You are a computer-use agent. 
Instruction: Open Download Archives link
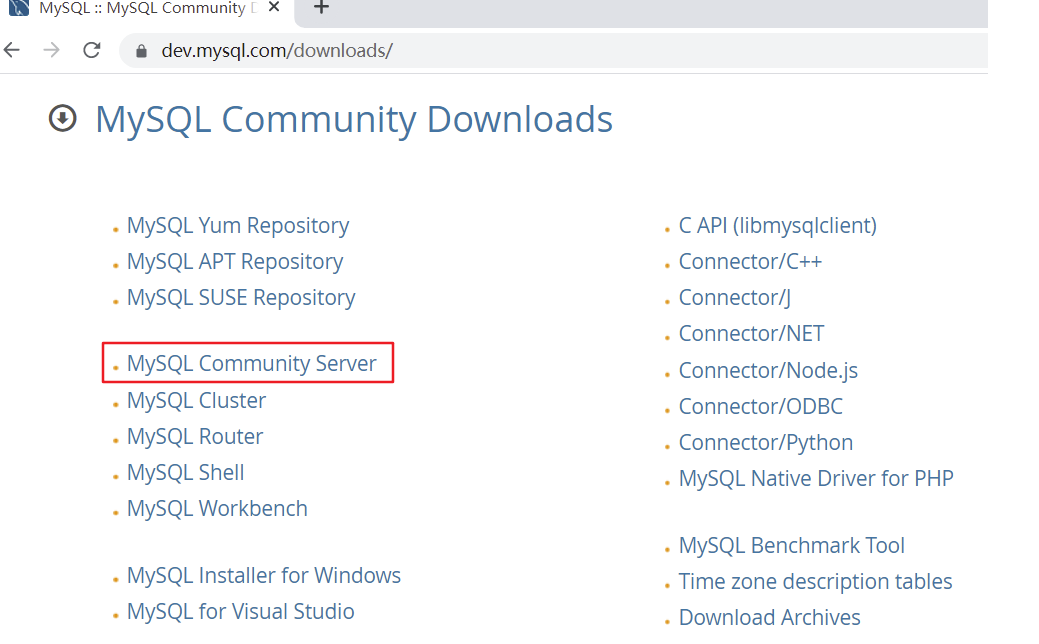pyautogui.click(x=769, y=617)
